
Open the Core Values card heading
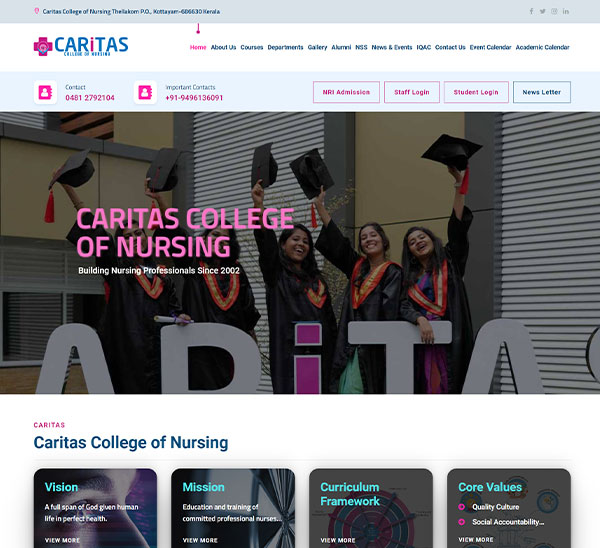point(490,487)
